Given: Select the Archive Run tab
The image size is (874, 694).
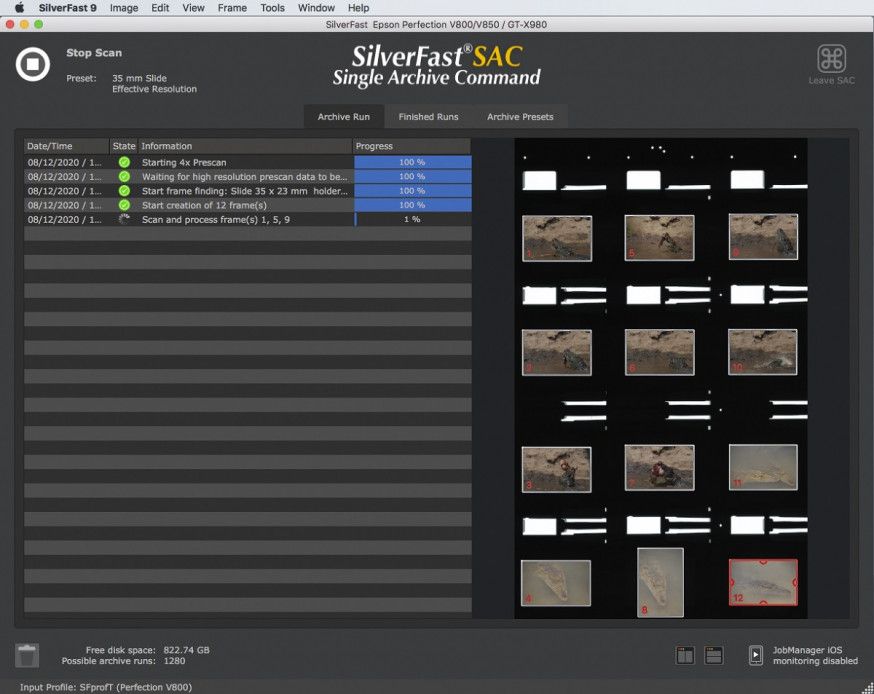Looking at the screenshot, I should (343, 117).
